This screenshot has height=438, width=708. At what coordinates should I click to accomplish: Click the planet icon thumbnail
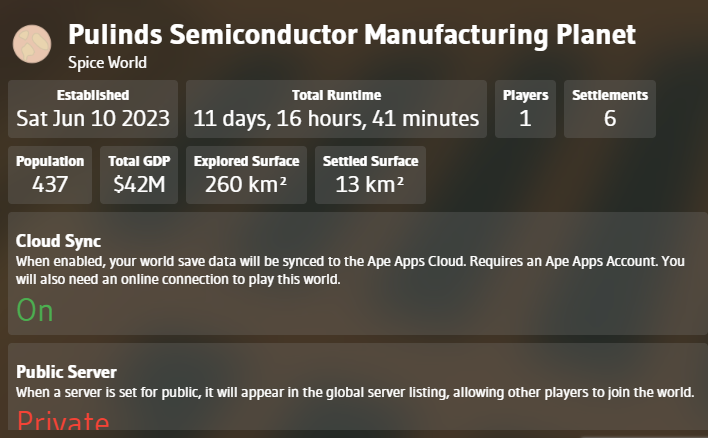pyautogui.click(x=32, y=44)
